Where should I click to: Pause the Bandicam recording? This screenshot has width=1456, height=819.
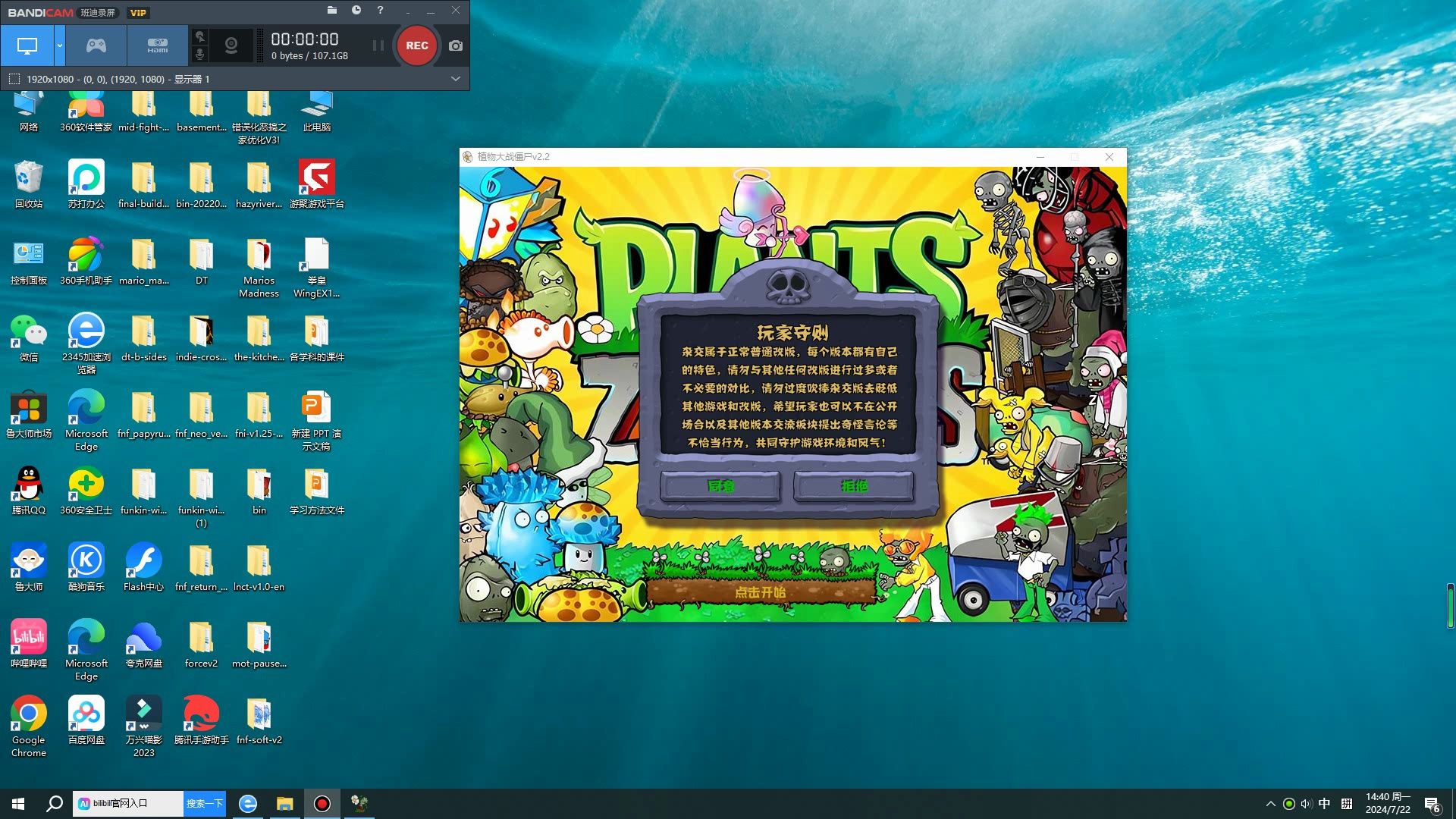pyautogui.click(x=378, y=45)
